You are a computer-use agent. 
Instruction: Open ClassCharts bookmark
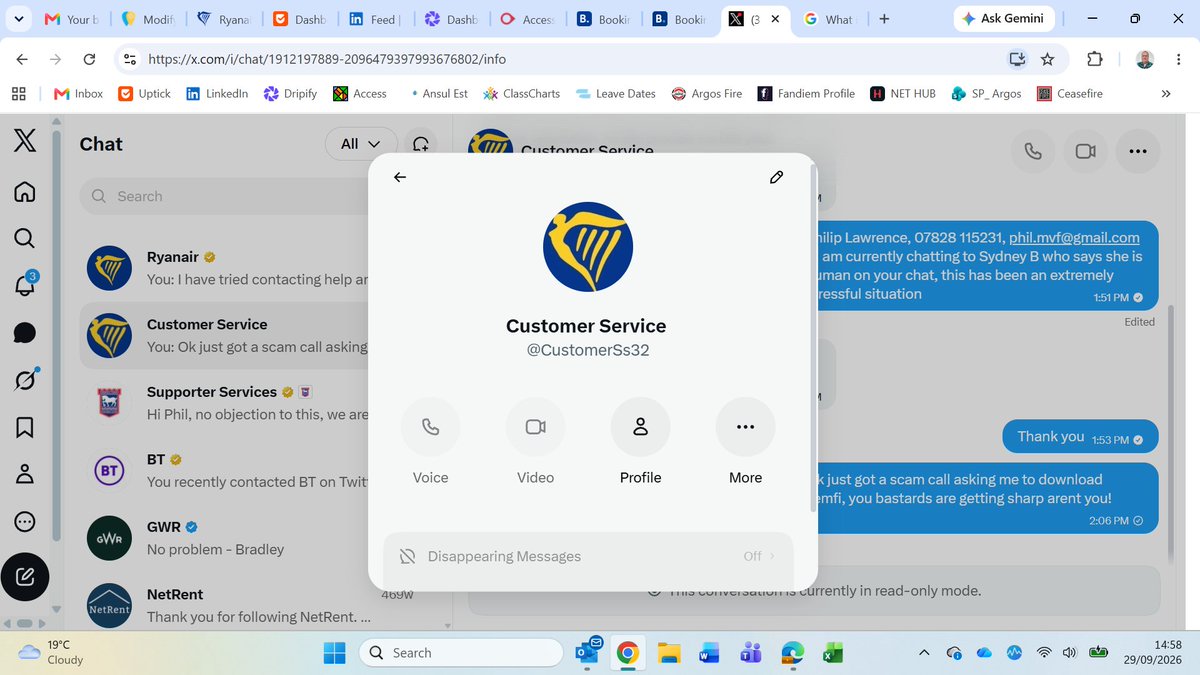[521, 93]
